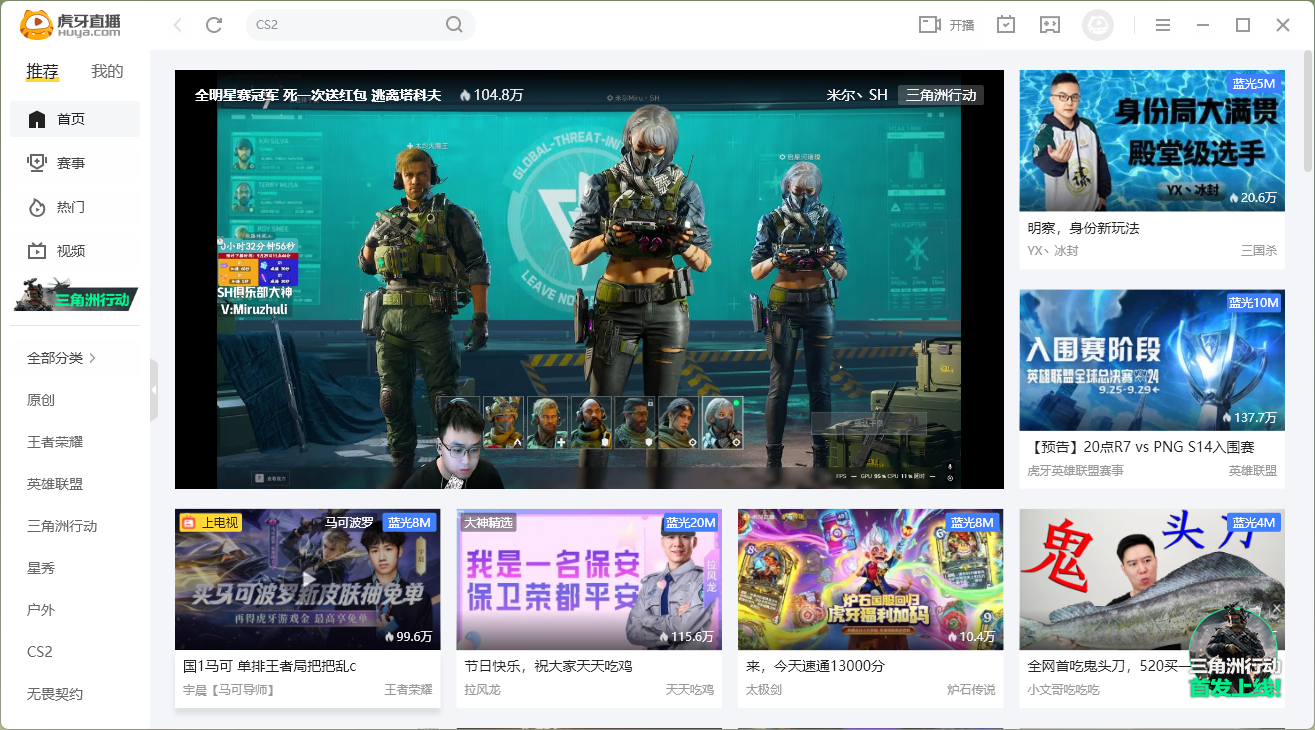Click the 热门 flame icon
The image size is (1315, 730).
[37, 207]
